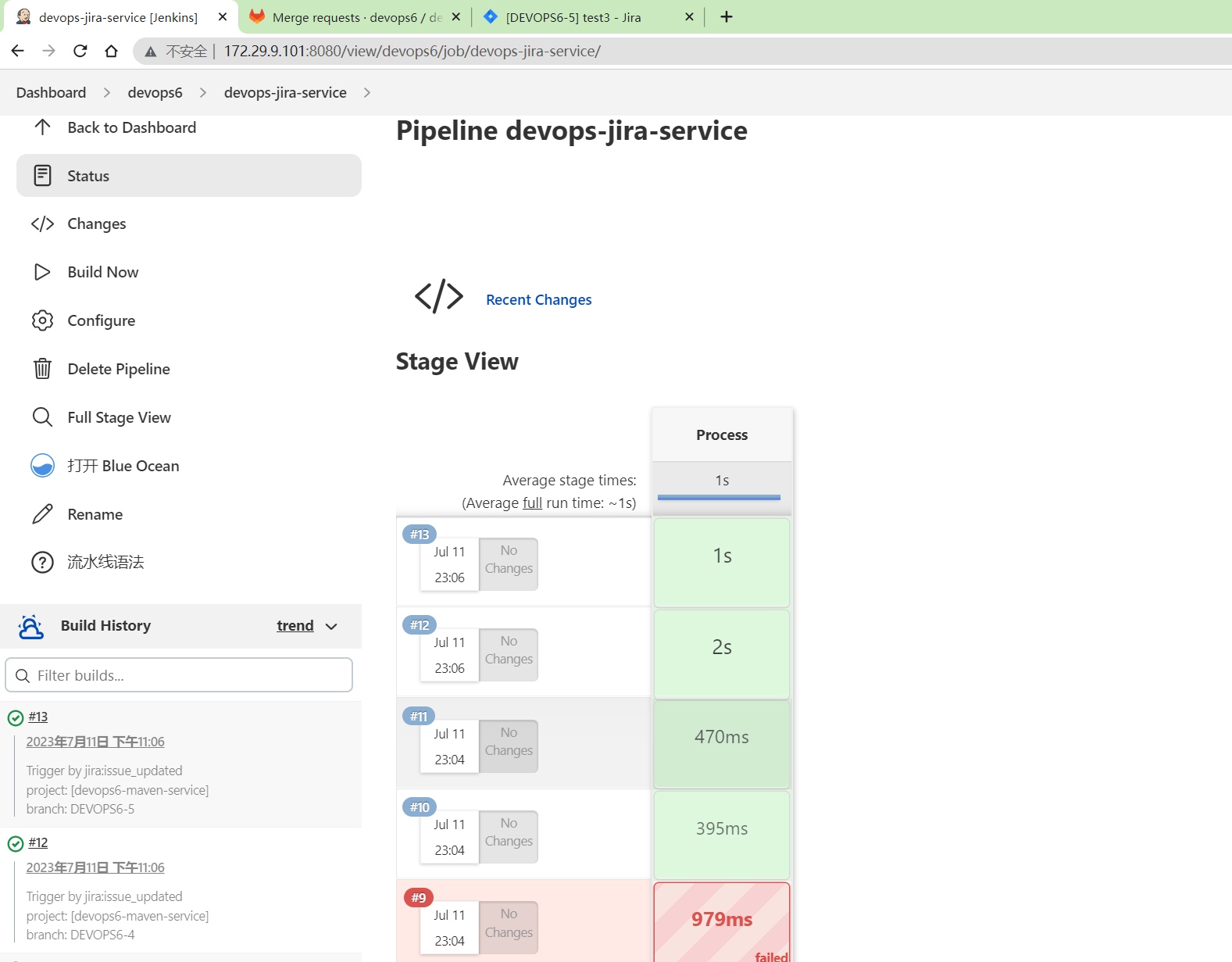Viewport: 1232px width, 962px height.
Task: Open the Build History trend link
Action: 295,625
